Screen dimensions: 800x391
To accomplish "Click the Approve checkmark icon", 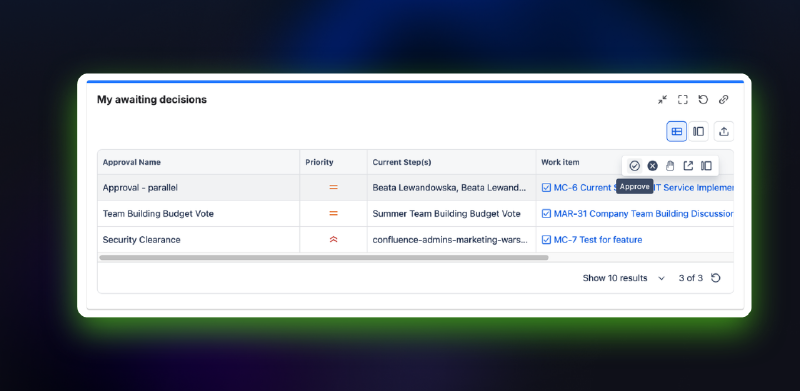I will point(634,166).
